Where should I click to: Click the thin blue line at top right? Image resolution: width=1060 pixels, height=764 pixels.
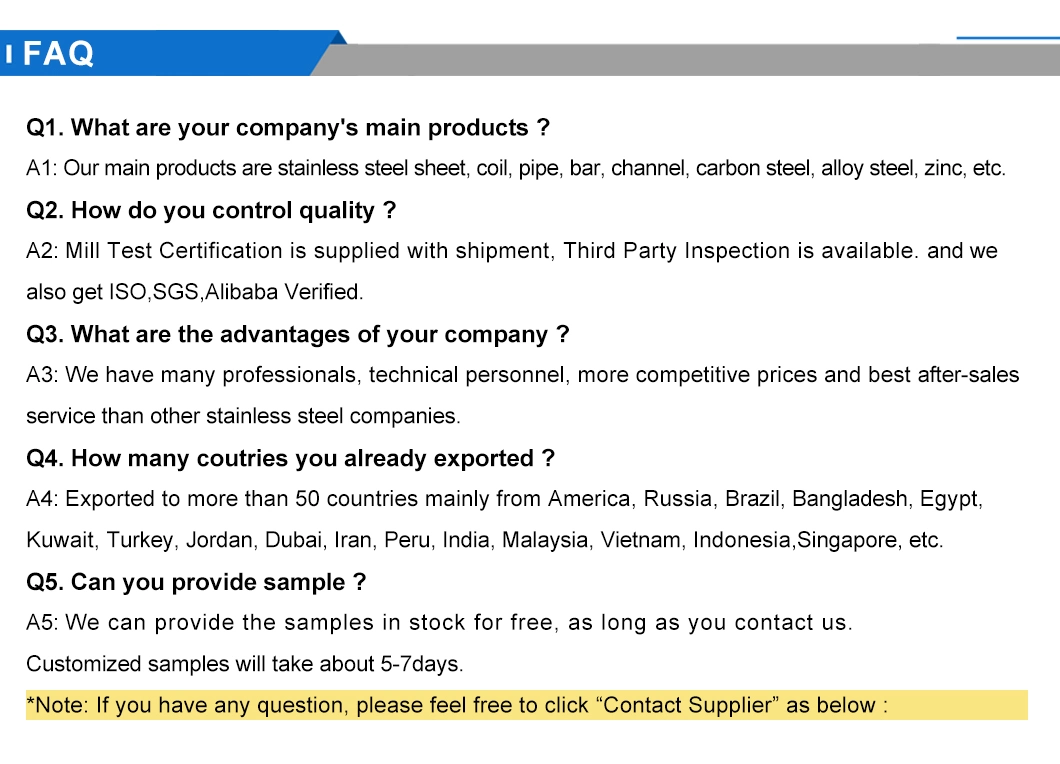1006,38
